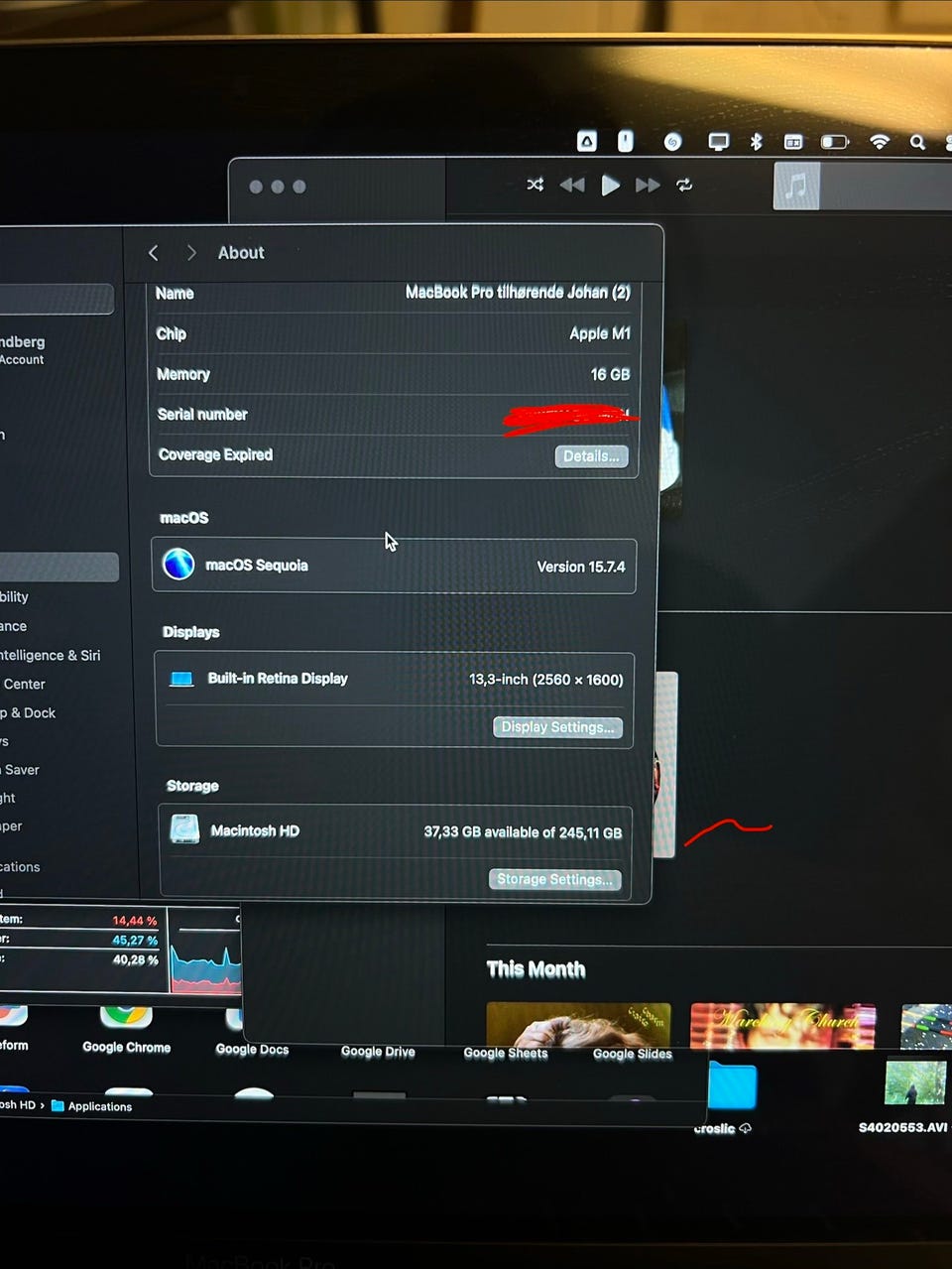
Task: Skip to next track in Music
Action: [x=648, y=185]
